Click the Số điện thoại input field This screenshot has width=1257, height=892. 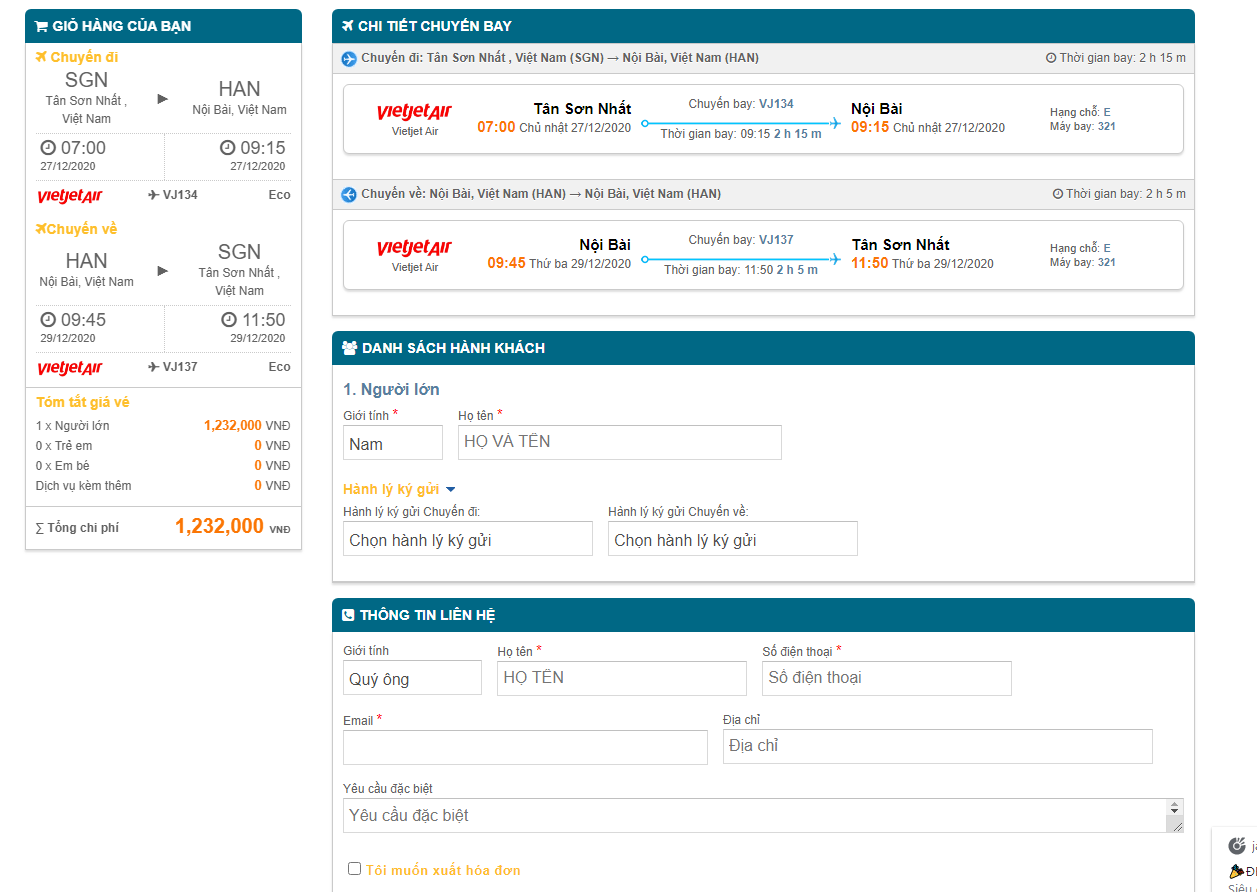coord(887,678)
